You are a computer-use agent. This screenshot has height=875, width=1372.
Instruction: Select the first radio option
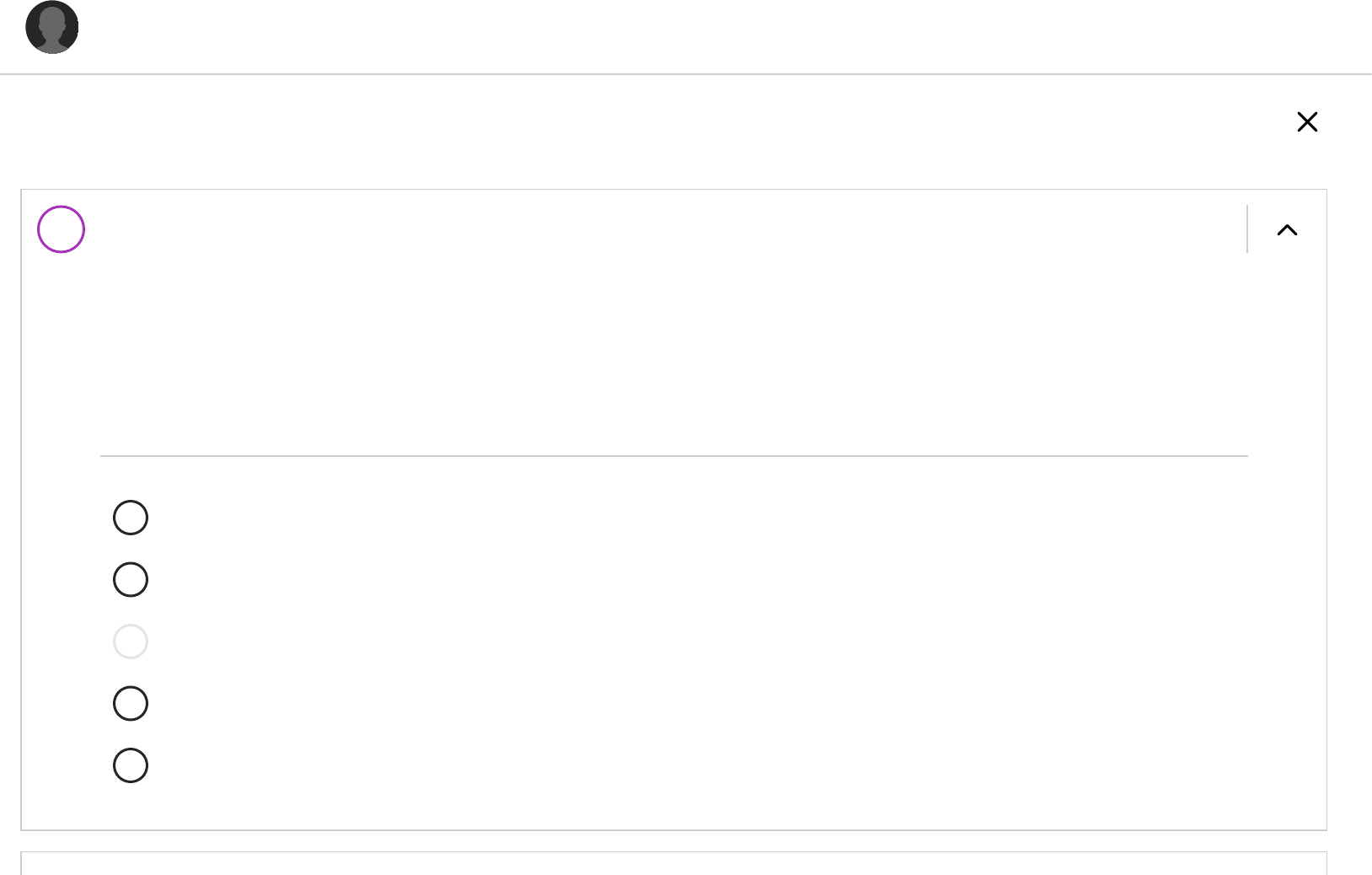pos(131,518)
